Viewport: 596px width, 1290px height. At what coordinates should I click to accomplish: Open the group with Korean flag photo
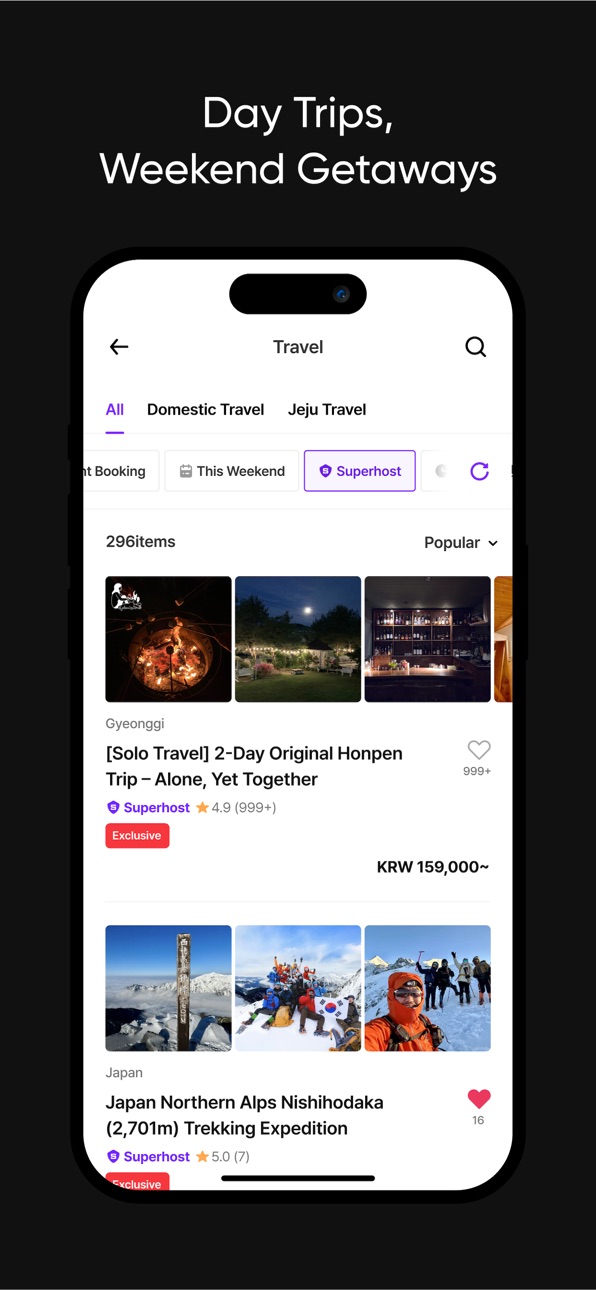[298, 988]
